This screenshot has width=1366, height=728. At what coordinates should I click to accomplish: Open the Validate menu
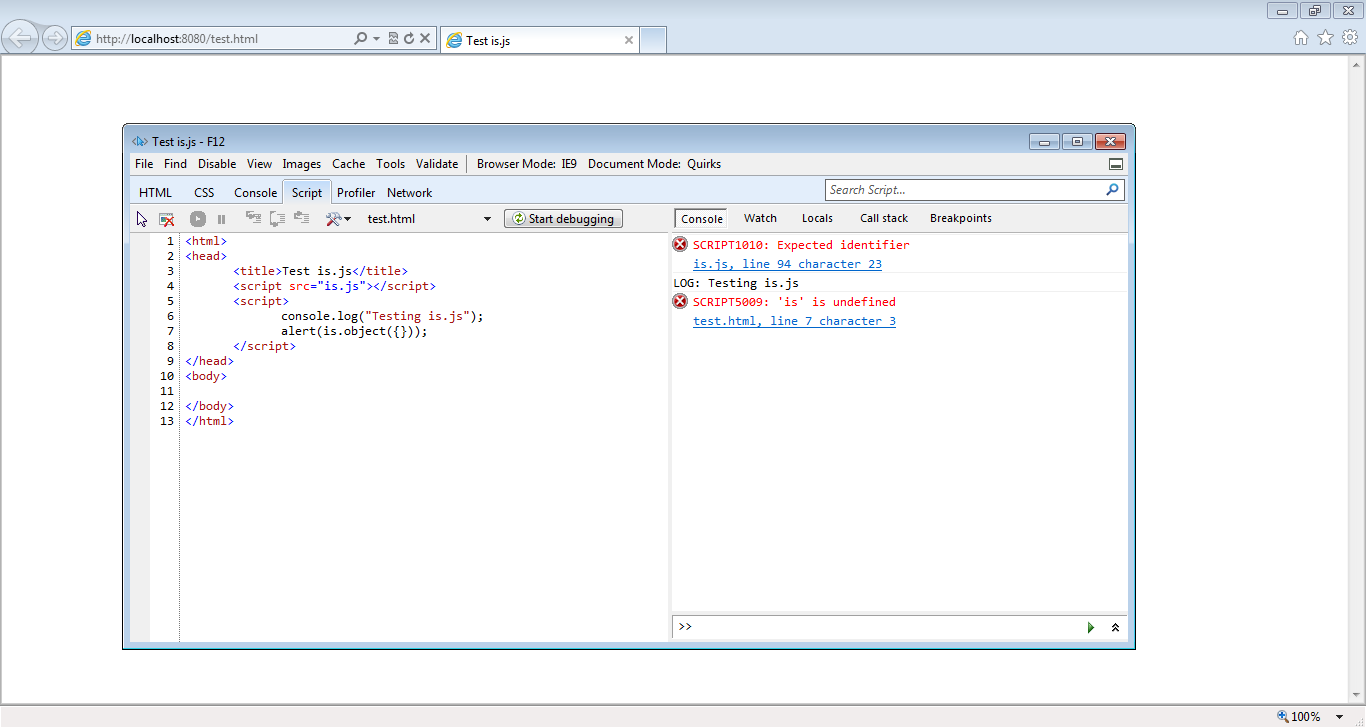(437, 164)
